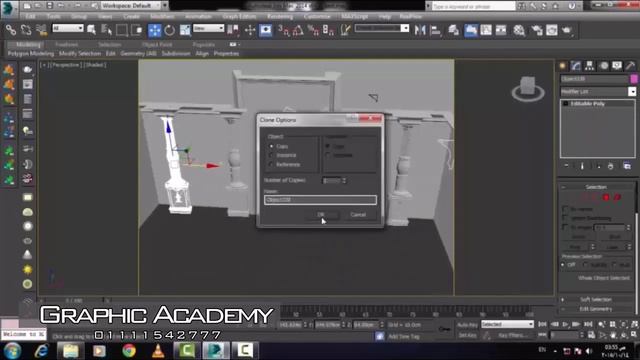Open the Rendering menu
This screenshot has height=360, width=640.
(x=280, y=17)
